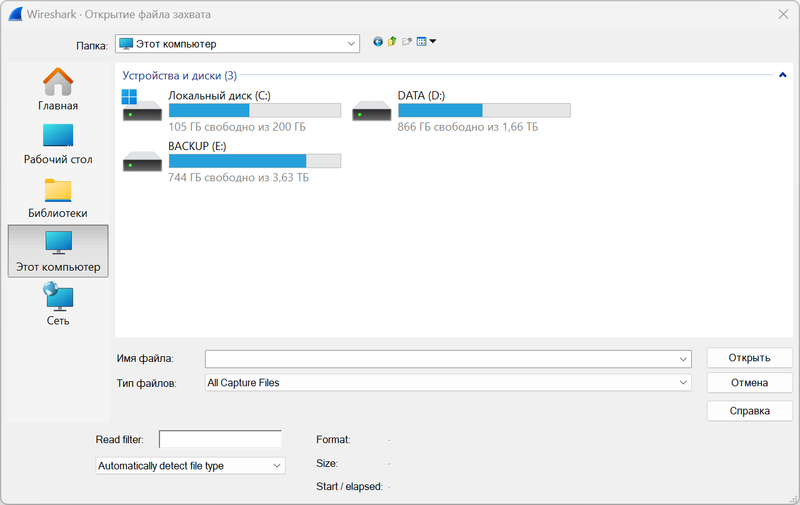Select the Локальный диск (C:) drive icon
800x505 pixels.
click(142, 106)
